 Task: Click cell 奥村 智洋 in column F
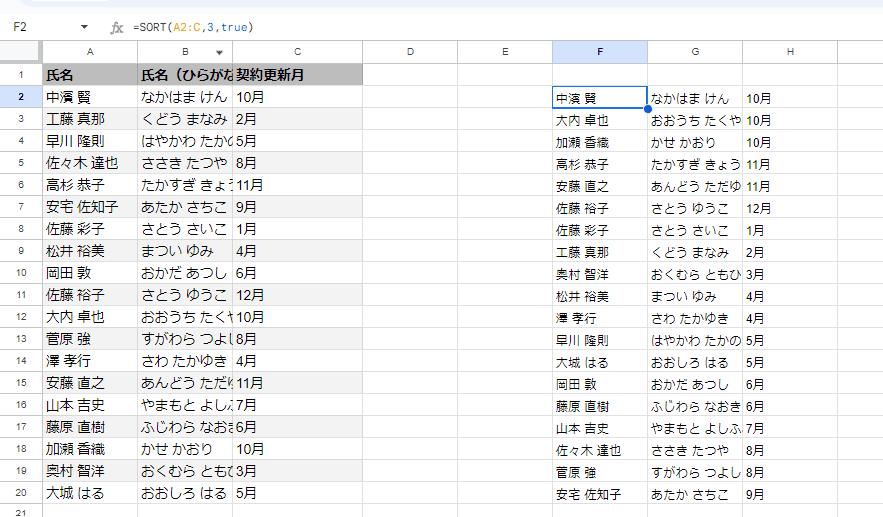pyautogui.click(x=600, y=274)
